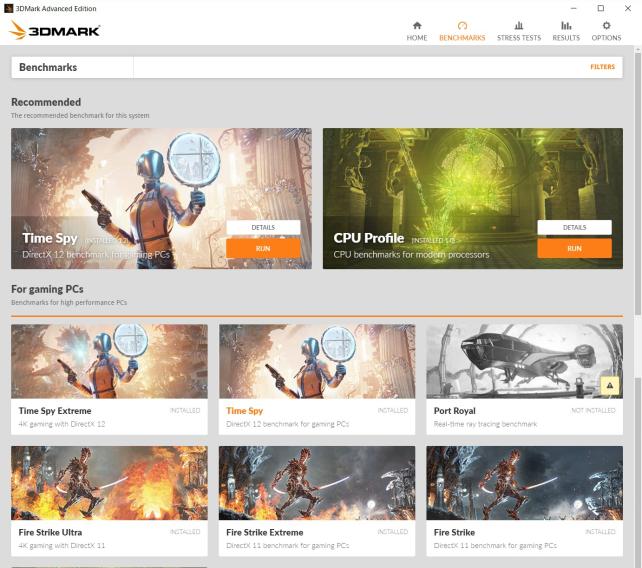Click the Port Royal warning triangle icon

610,385
